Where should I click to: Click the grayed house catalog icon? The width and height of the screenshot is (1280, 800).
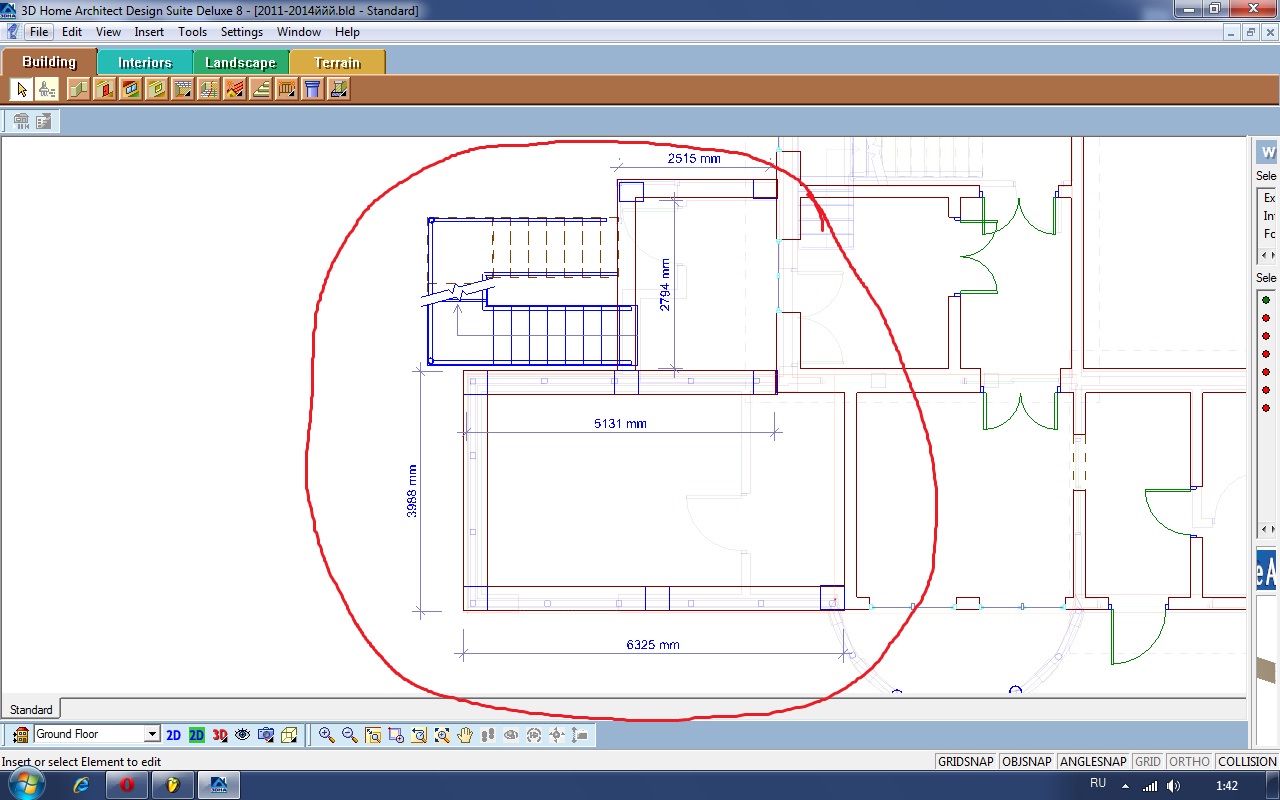tap(21, 121)
